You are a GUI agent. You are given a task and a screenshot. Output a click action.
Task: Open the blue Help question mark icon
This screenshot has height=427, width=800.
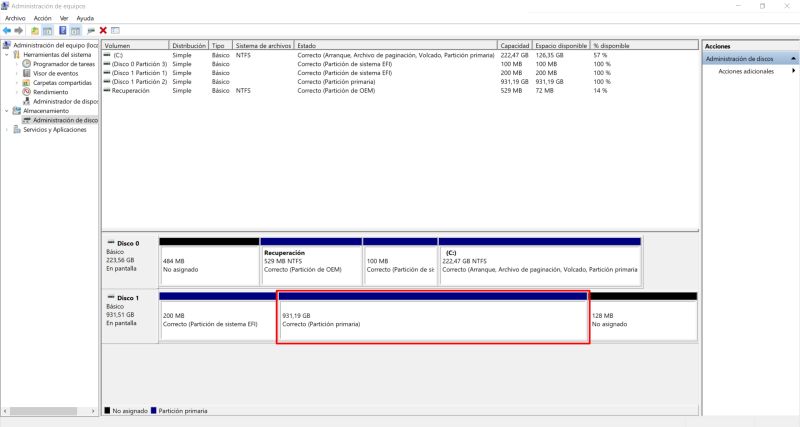point(62,31)
